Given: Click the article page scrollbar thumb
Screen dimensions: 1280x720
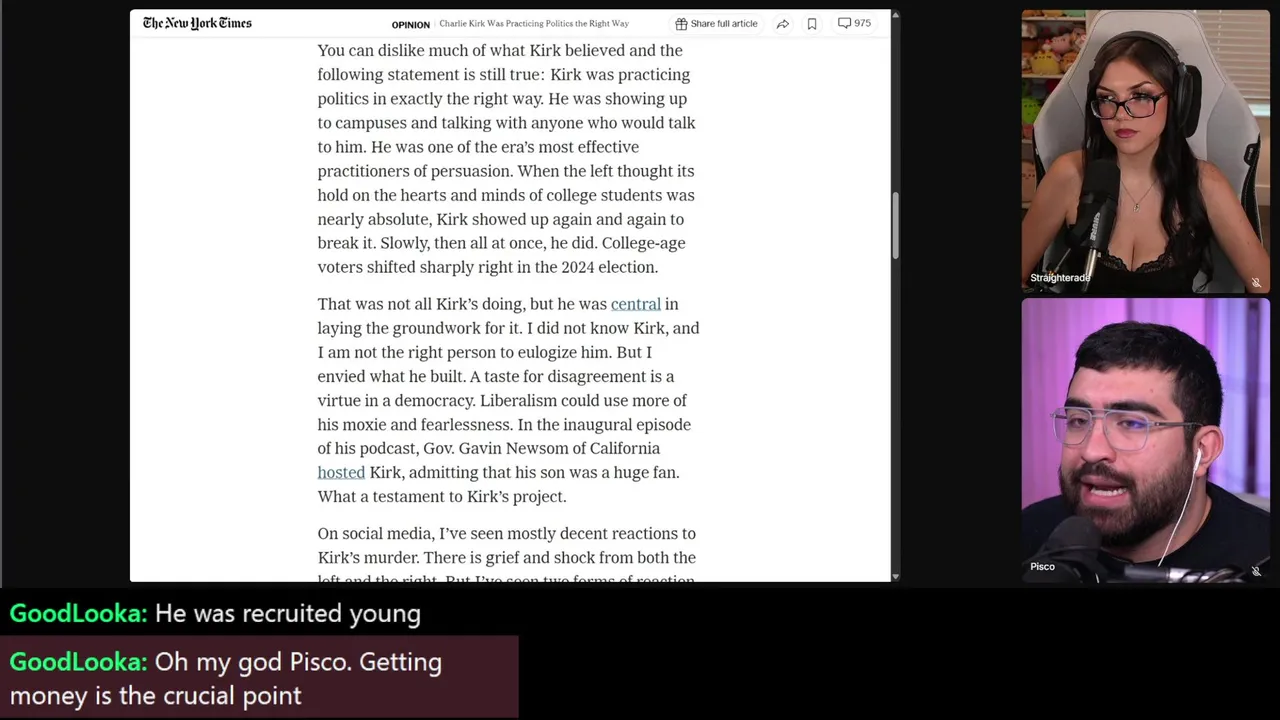Looking at the screenshot, I should coord(895,225).
